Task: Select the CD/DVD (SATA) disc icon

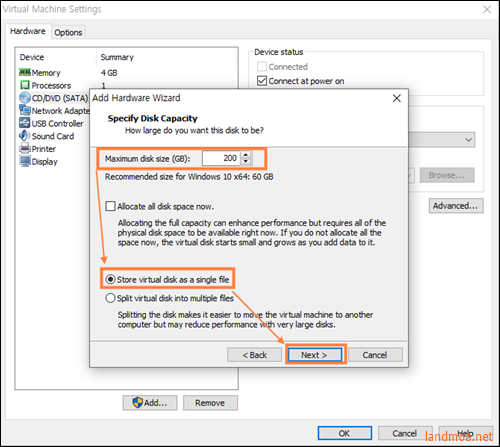Action: (25, 98)
